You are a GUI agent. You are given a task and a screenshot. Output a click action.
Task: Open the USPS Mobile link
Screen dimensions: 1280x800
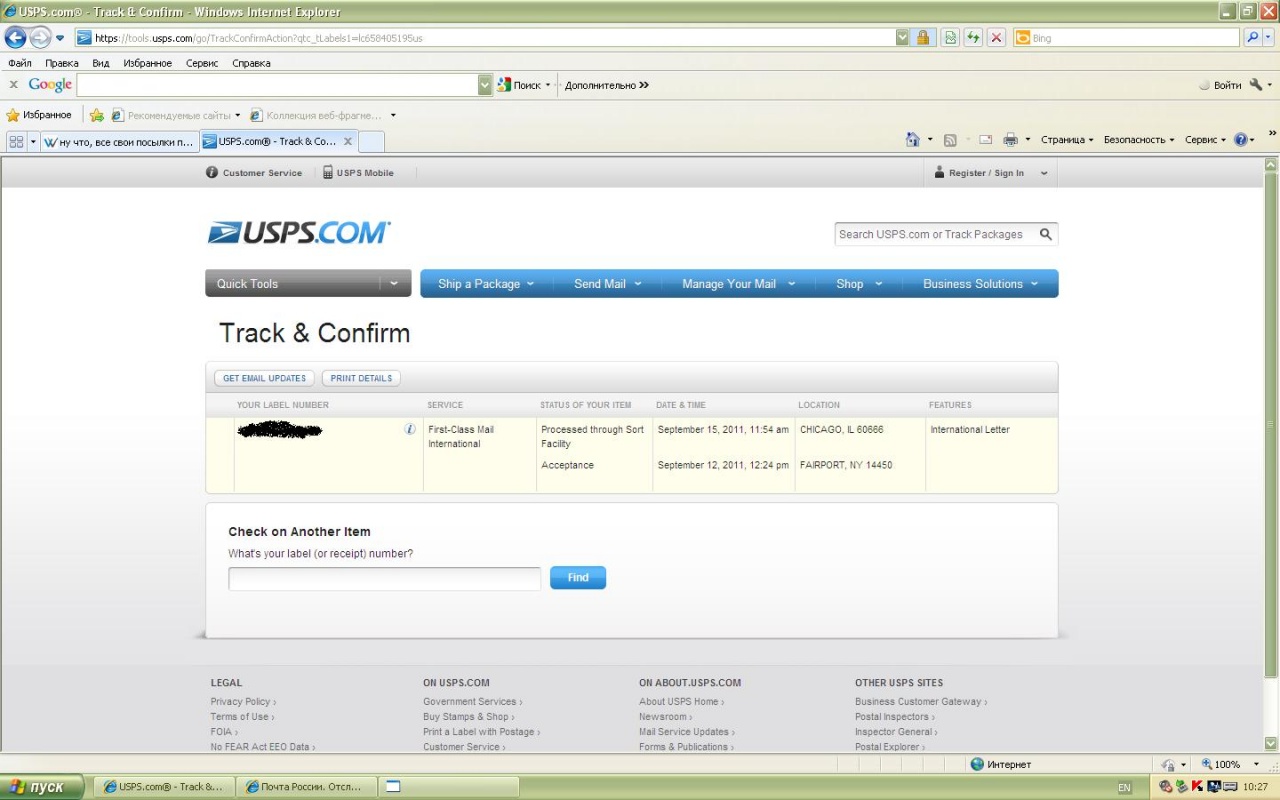click(x=358, y=173)
